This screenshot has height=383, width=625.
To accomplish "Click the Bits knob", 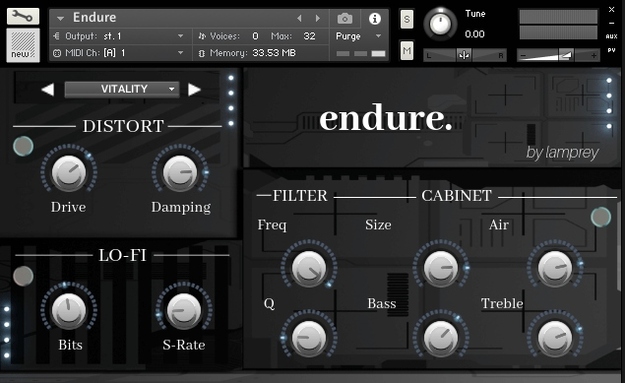I will tap(69, 310).
